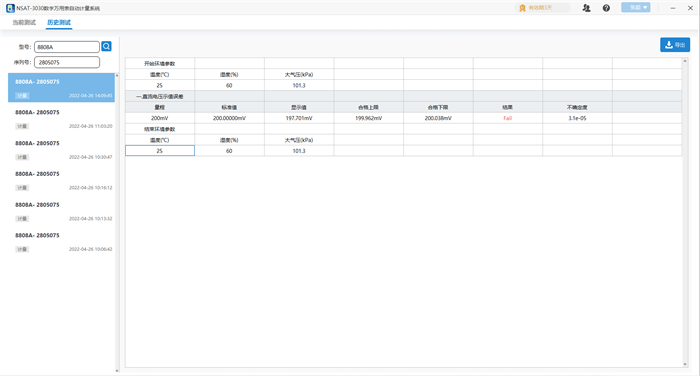Click the 计量 tag on the 10:06:42 record
This screenshot has width=700, height=376.
point(22,249)
